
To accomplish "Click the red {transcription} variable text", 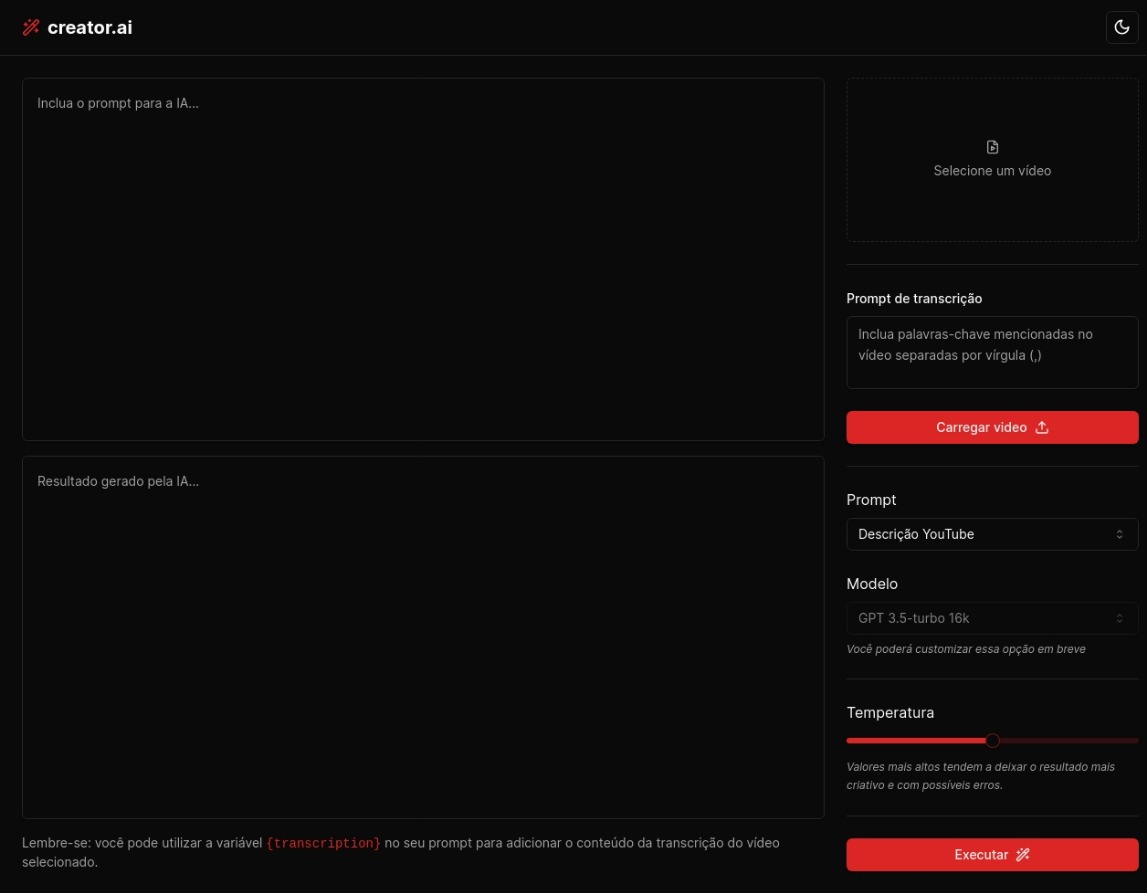I will pos(323,844).
